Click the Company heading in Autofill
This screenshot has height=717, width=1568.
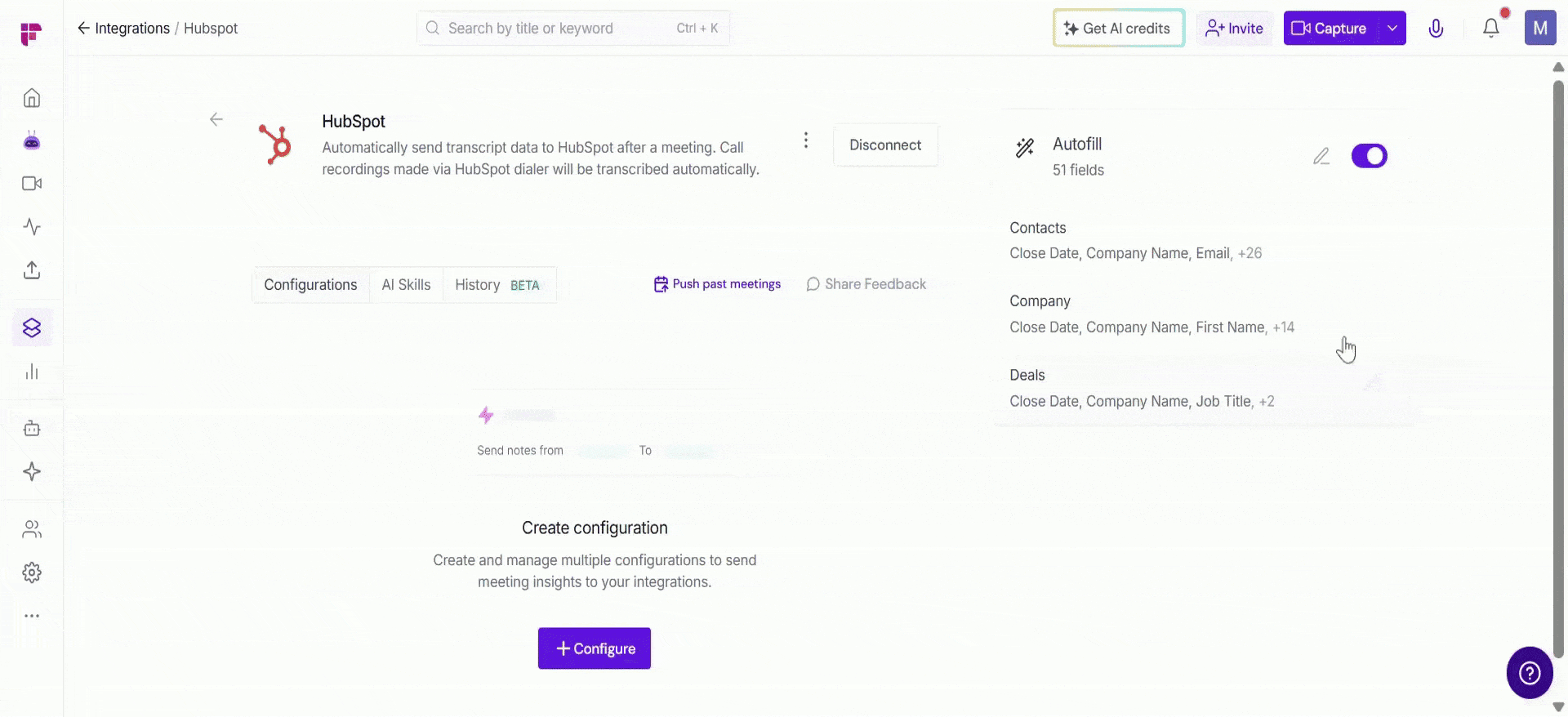click(x=1040, y=301)
